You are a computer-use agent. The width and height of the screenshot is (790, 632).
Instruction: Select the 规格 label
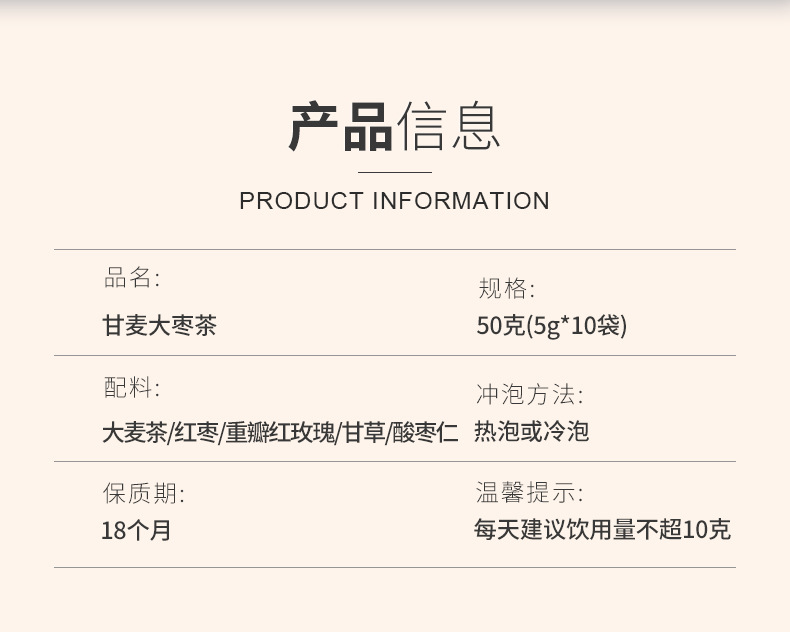click(506, 290)
